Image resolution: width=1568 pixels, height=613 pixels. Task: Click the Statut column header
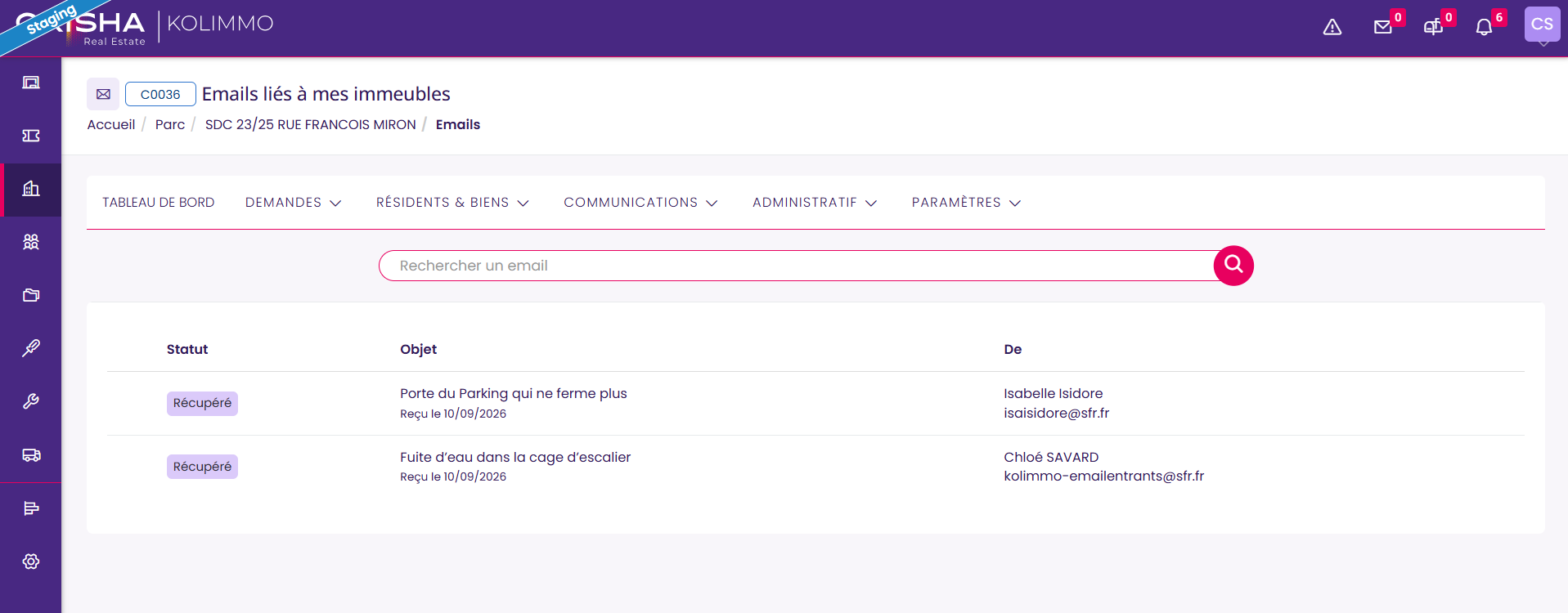coord(187,349)
